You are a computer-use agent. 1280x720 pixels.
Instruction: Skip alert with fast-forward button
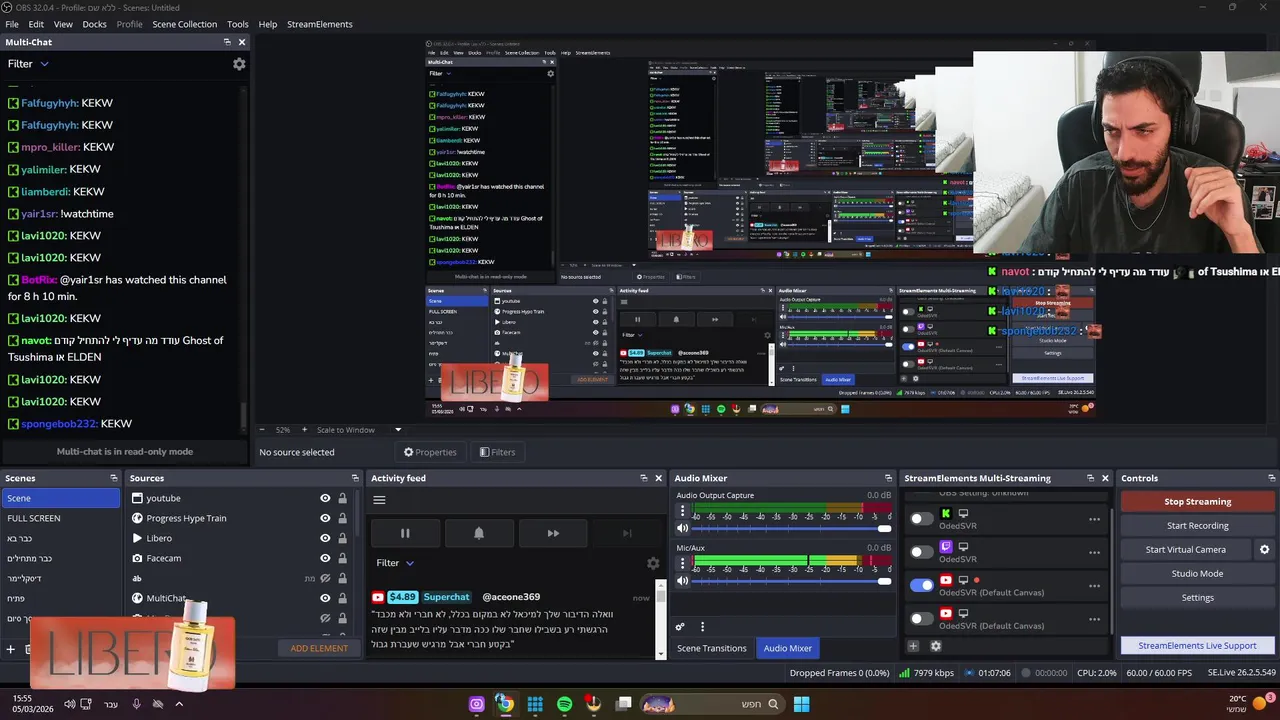coord(553,533)
